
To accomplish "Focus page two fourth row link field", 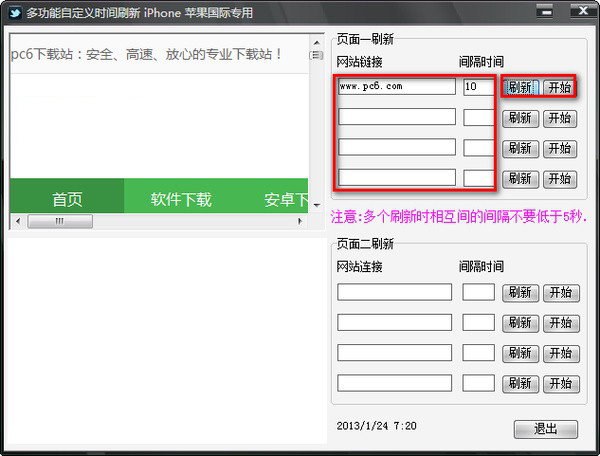I will [395, 383].
